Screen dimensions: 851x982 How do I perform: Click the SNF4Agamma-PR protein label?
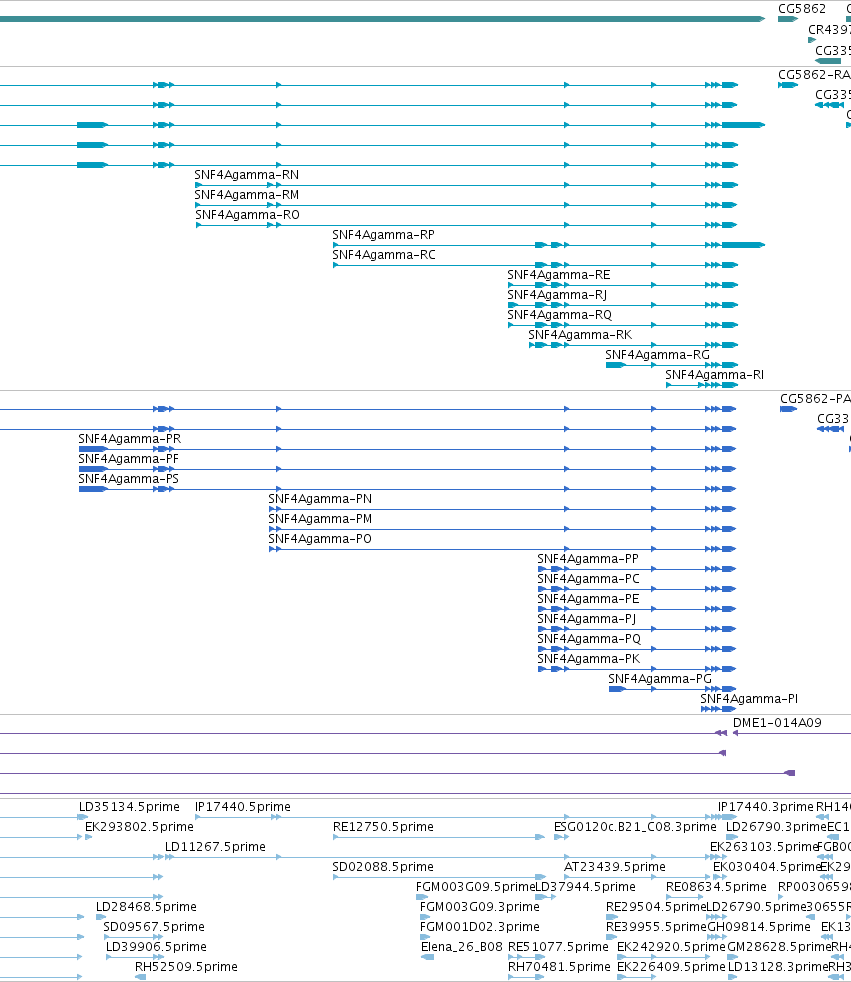[x=130, y=439]
